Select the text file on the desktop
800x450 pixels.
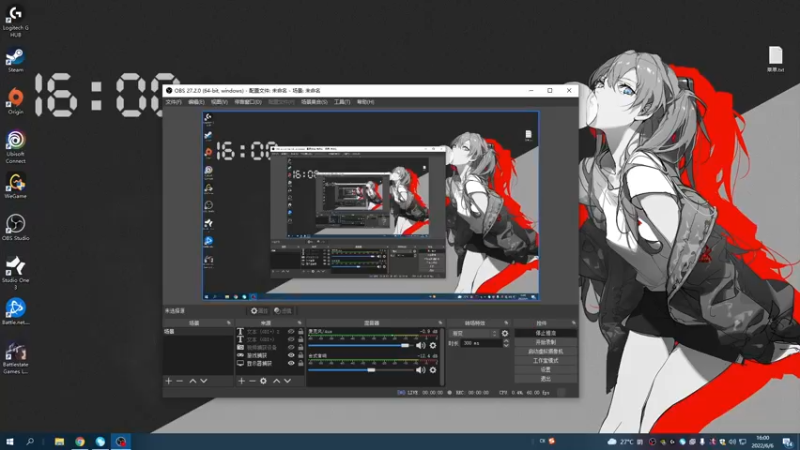click(776, 59)
